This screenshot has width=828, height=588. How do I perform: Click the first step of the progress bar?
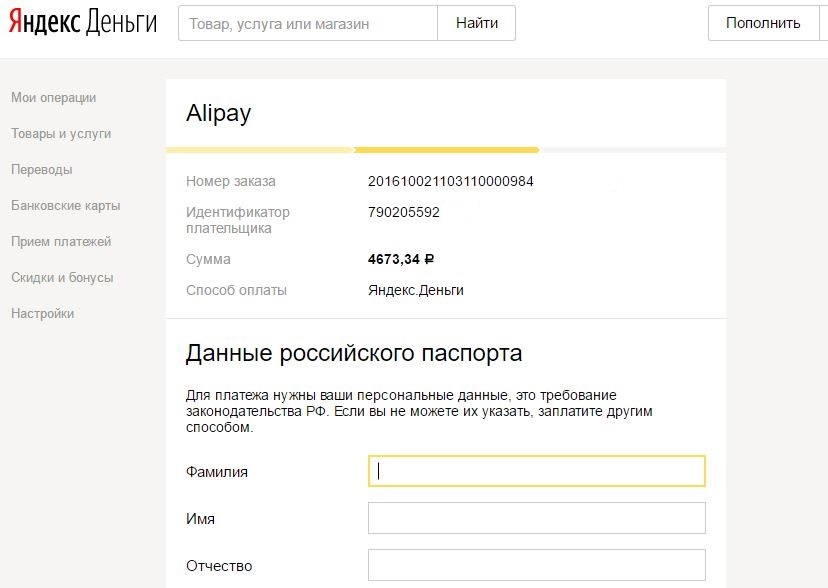click(x=260, y=150)
